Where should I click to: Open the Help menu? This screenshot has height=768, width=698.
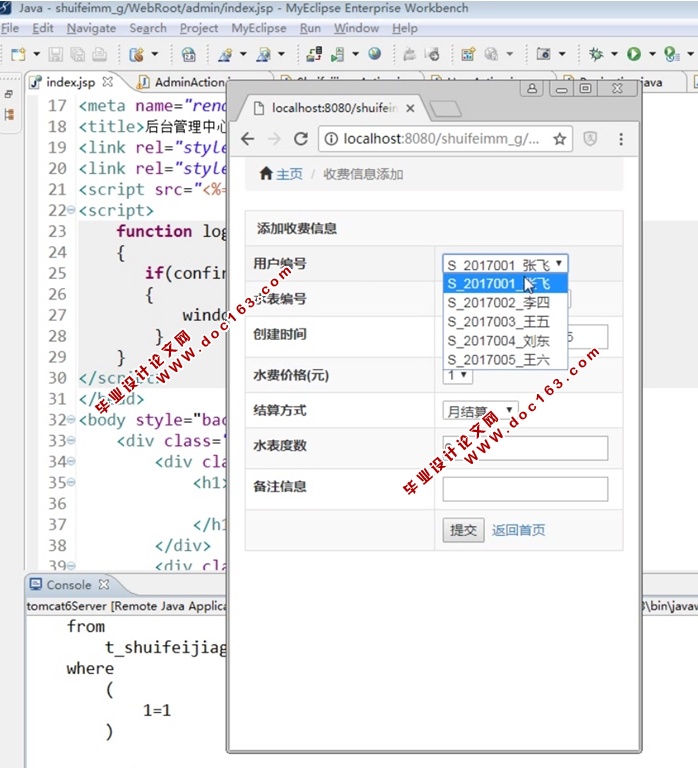click(405, 28)
